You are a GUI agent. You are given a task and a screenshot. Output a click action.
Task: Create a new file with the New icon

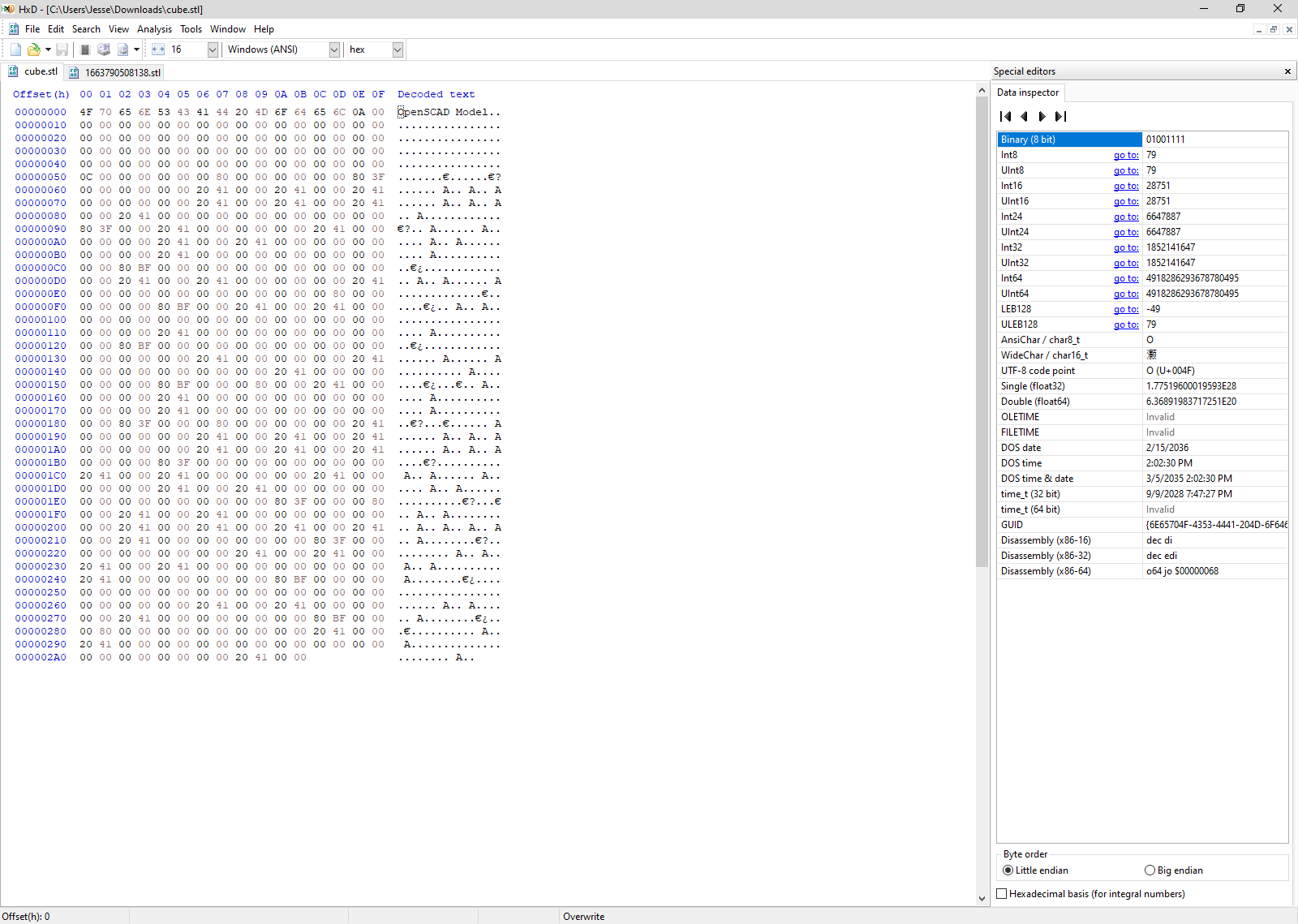point(15,49)
